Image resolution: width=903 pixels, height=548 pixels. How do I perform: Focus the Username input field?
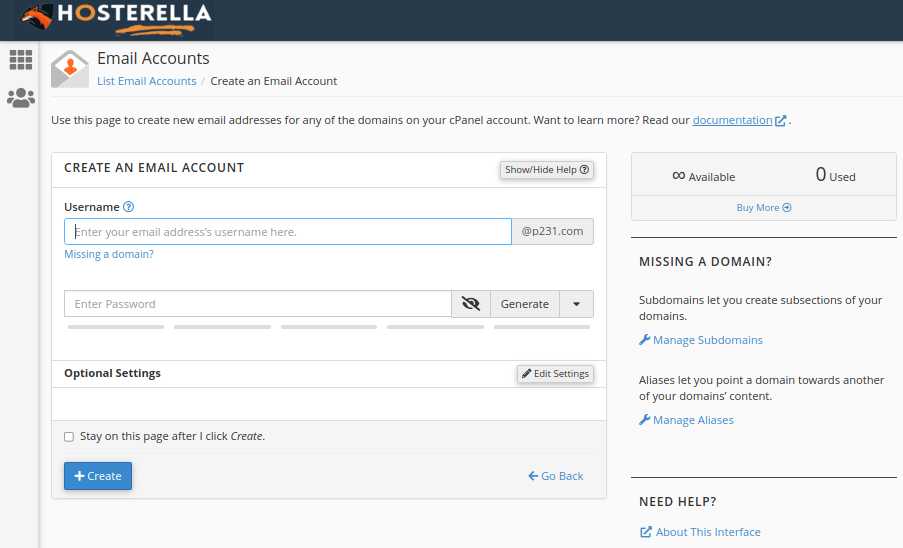pos(288,232)
